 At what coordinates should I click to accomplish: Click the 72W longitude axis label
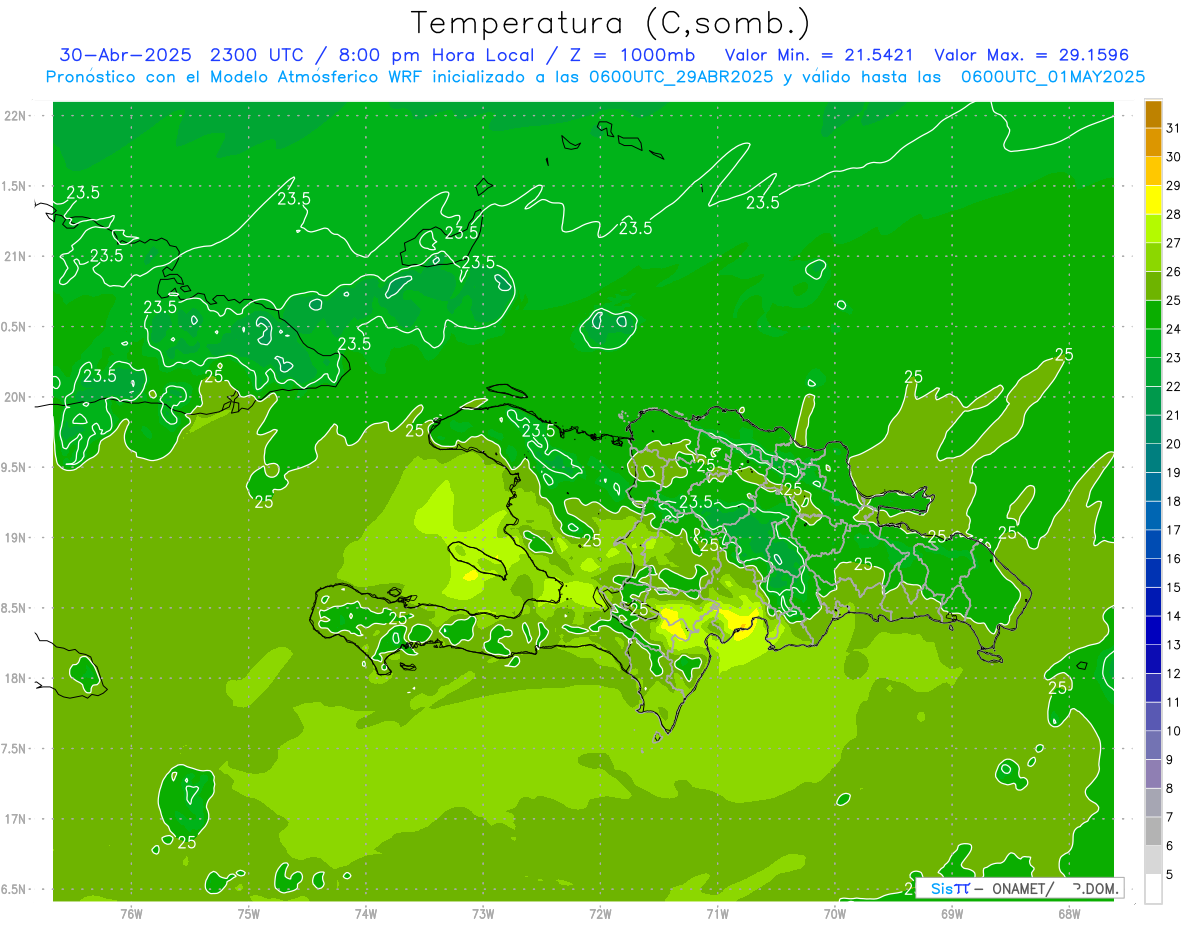point(600,914)
